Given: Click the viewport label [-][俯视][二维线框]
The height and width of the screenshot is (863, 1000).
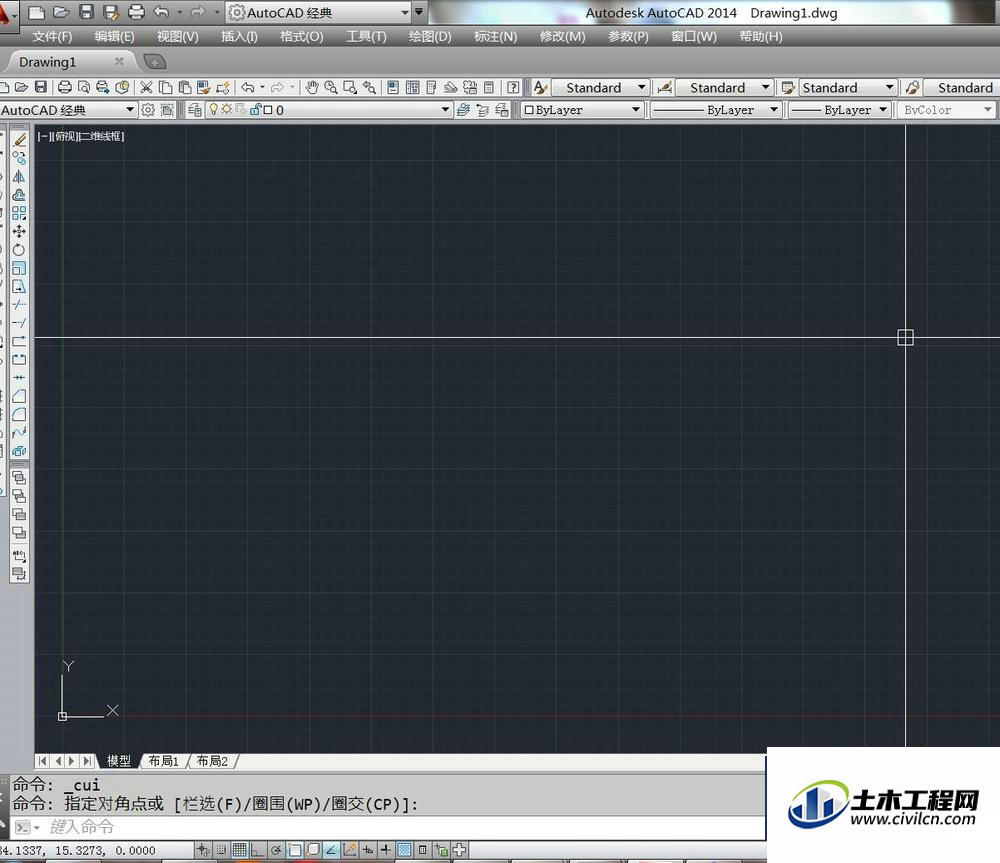Looking at the screenshot, I should [81, 136].
